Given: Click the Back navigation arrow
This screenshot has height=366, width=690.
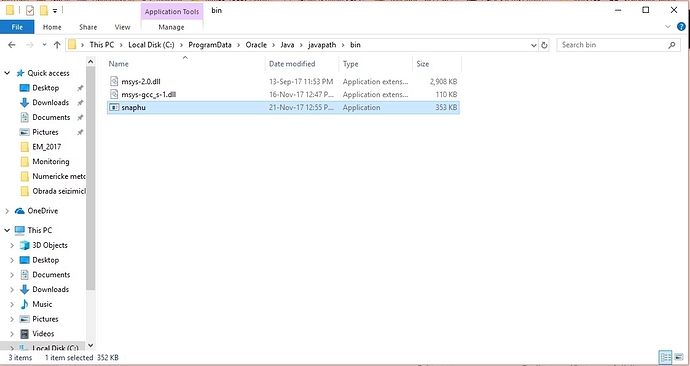Looking at the screenshot, I should click(12, 45).
